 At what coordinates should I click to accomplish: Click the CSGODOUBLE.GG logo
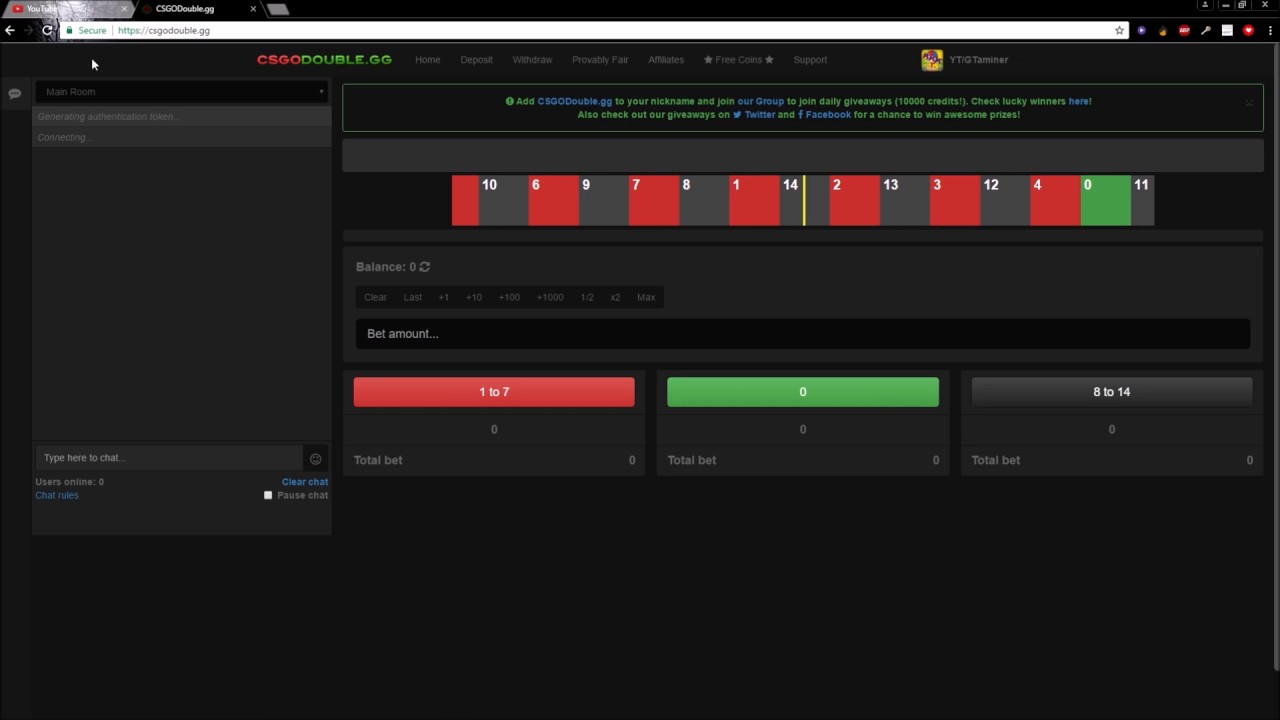324,60
